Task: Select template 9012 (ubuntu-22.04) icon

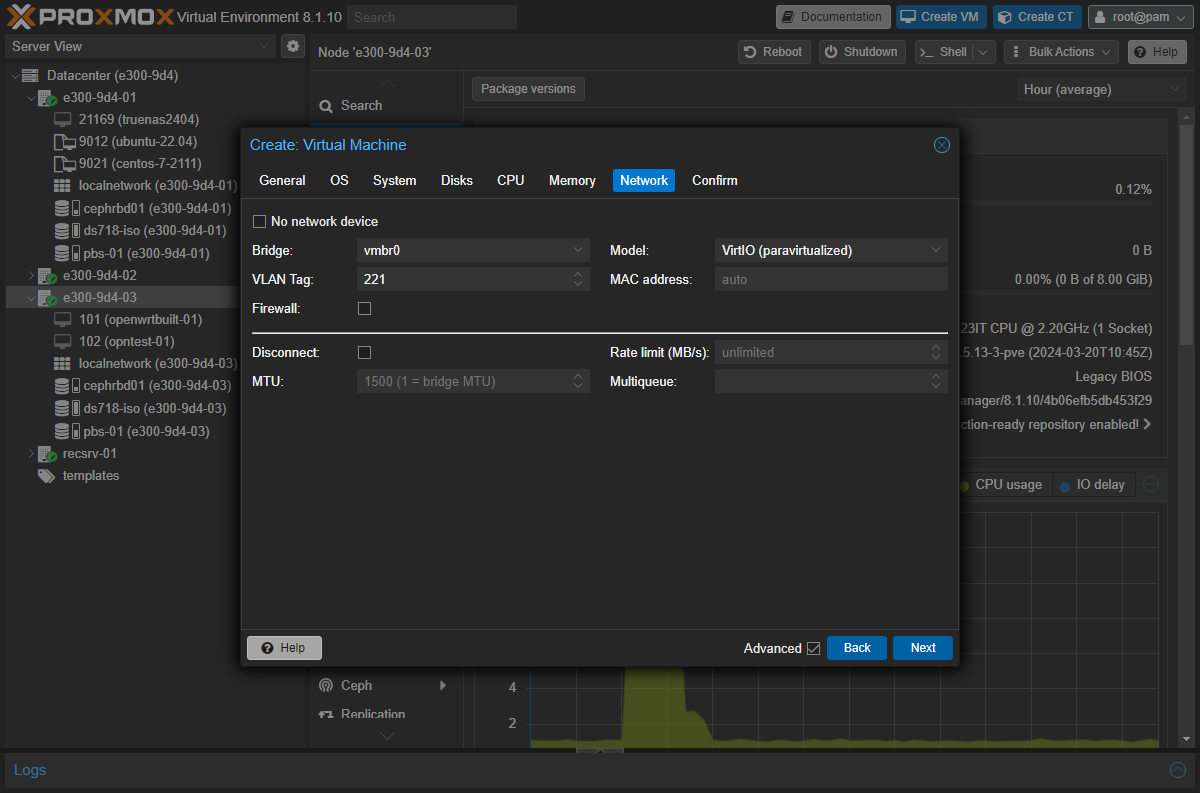Action: click(64, 142)
